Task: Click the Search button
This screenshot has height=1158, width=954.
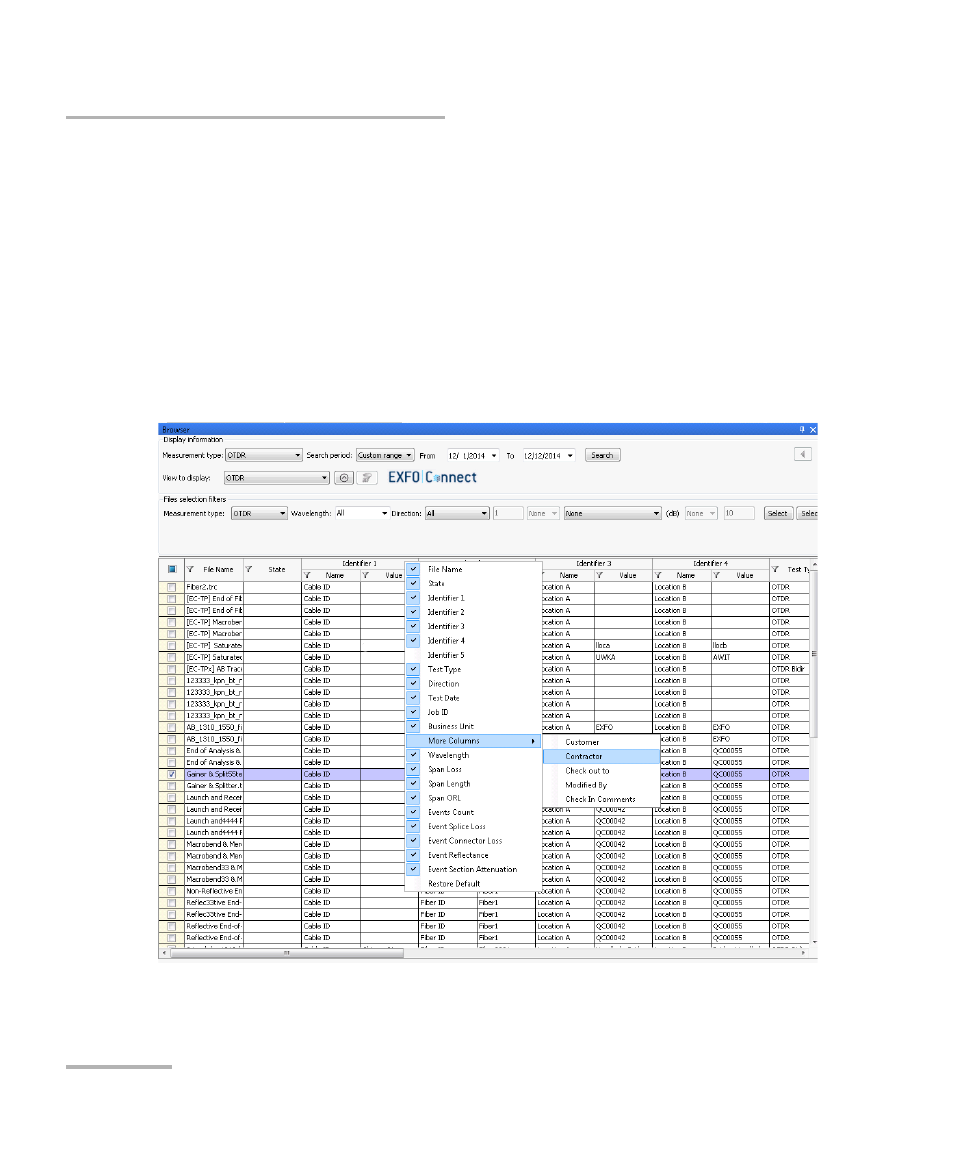Action: point(603,455)
